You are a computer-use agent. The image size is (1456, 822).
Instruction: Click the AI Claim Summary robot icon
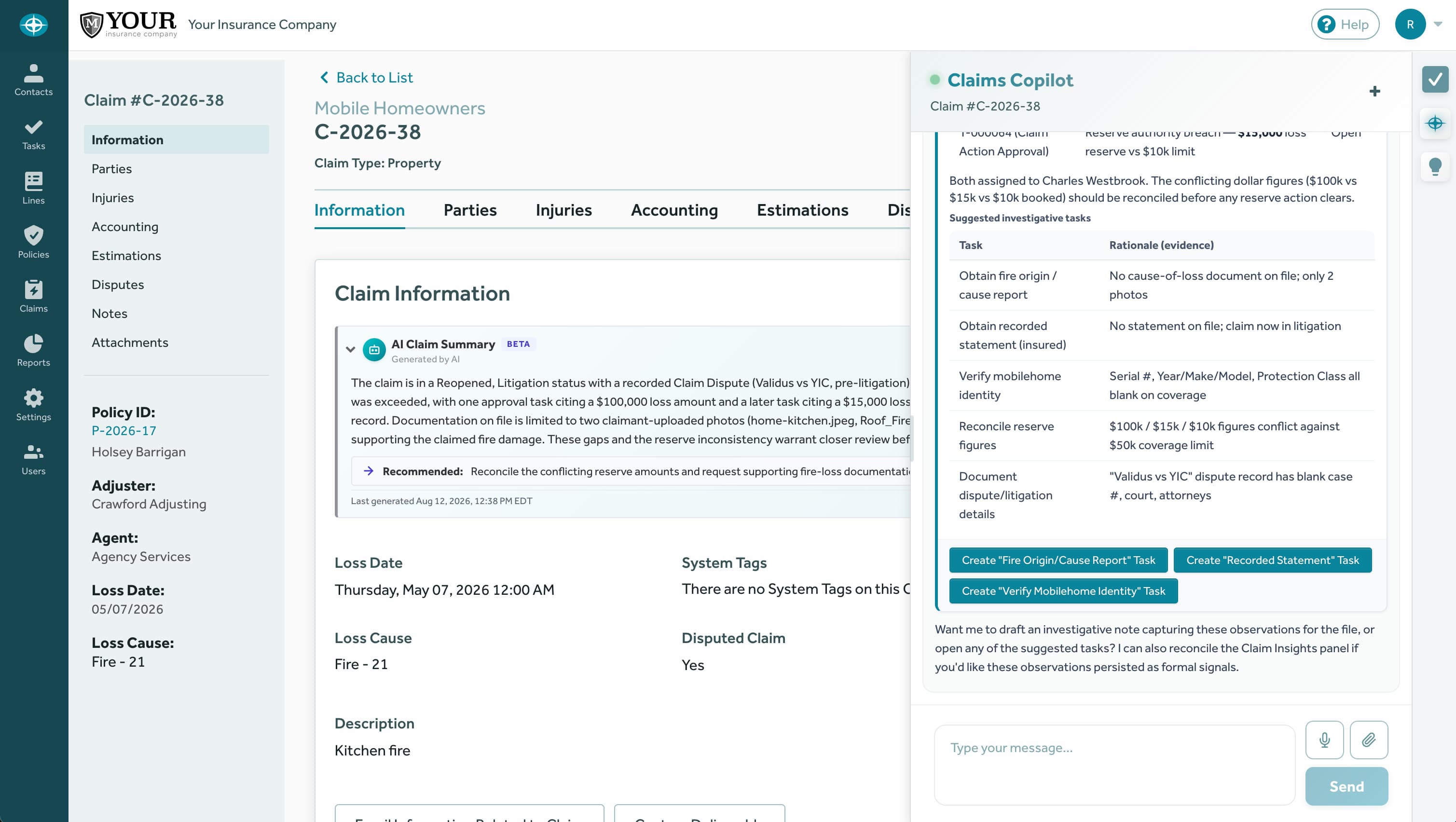(373, 350)
